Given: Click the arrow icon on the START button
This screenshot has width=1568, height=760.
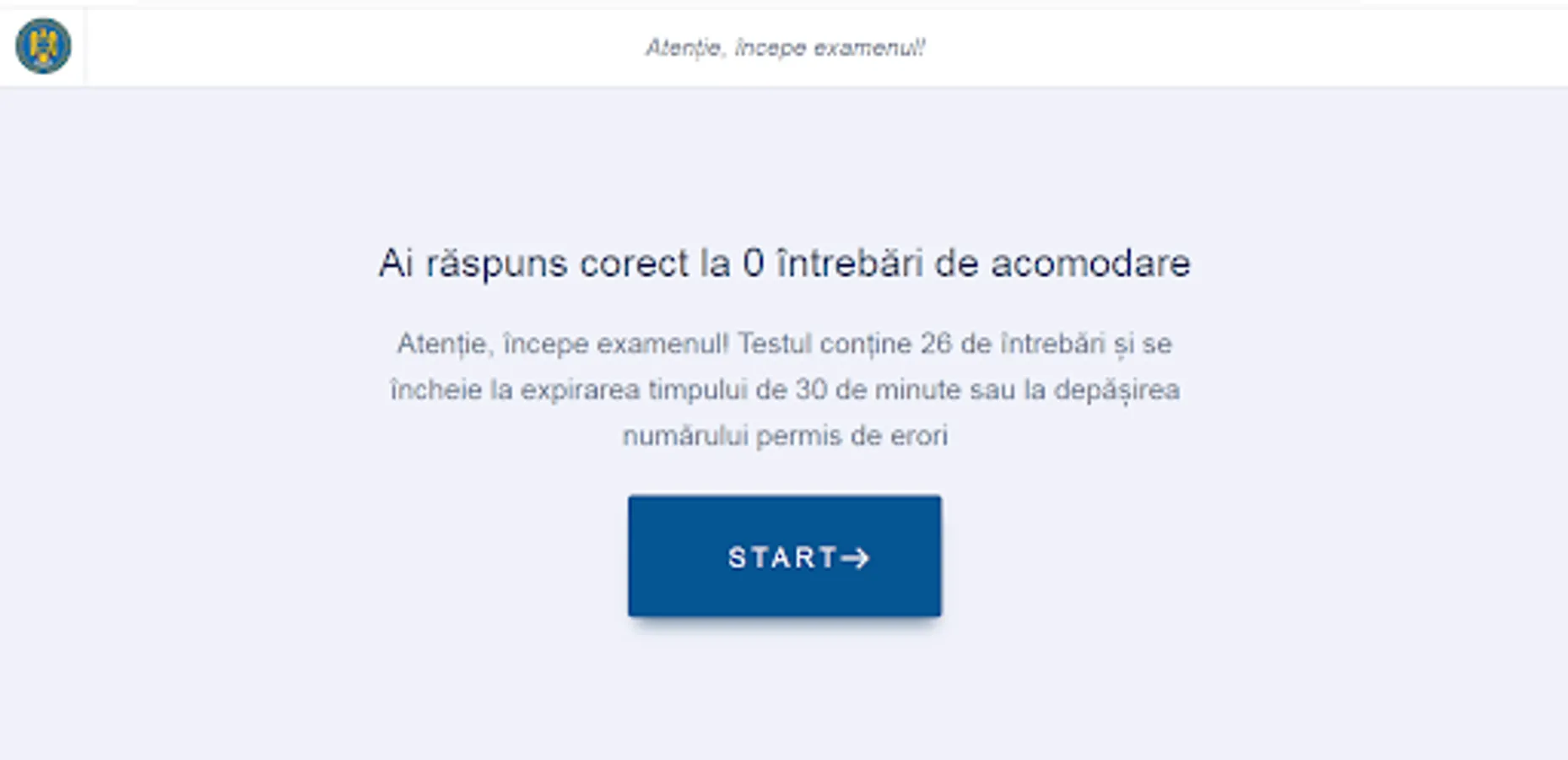Looking at the screenshot, I should point(856,558).
